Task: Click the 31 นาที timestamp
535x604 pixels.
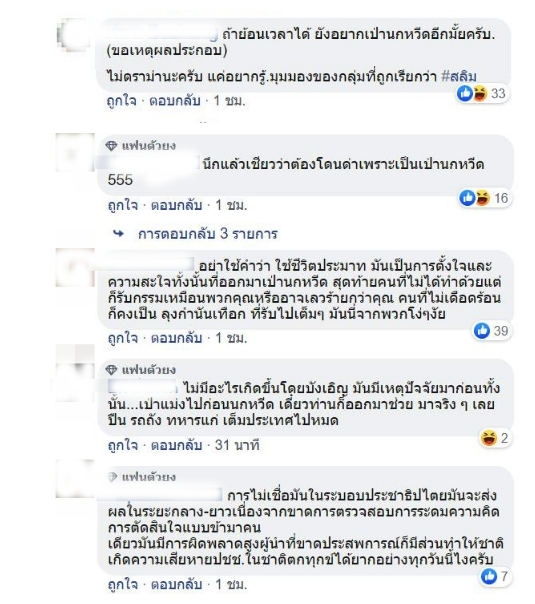Action: [237, 445]
